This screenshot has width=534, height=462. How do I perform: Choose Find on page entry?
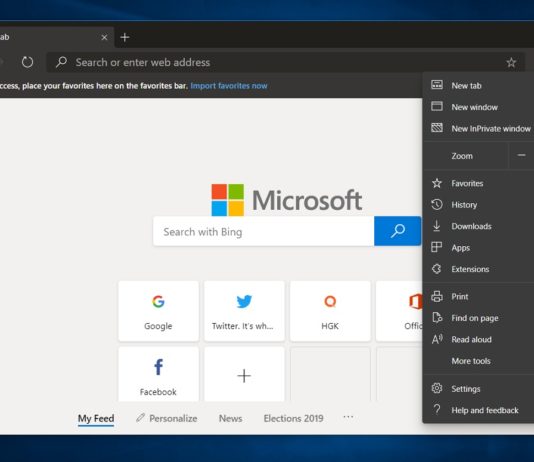pyautogui.click(x=478, y=318)
